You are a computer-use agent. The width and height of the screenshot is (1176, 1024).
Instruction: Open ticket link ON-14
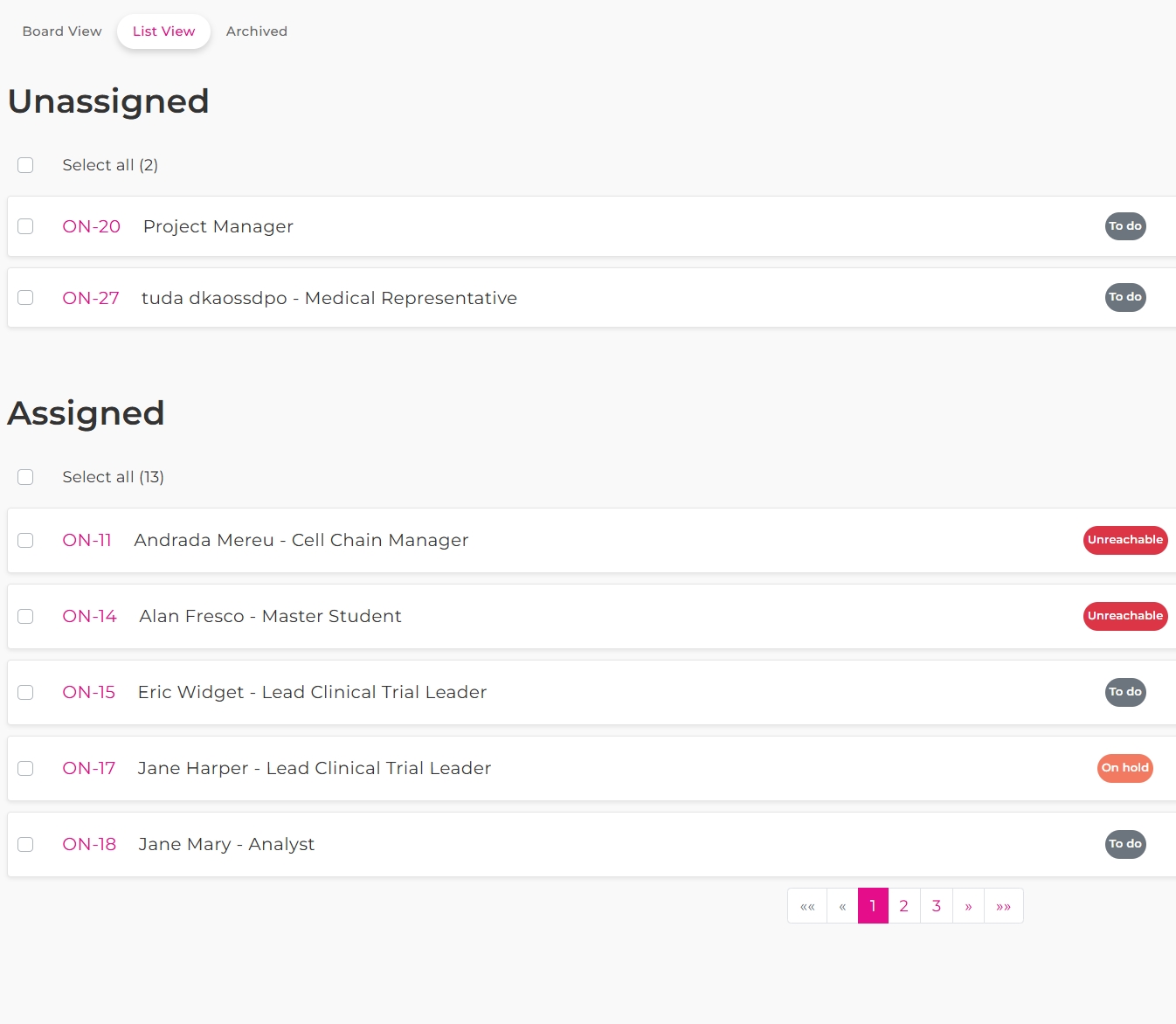pos(89,616)
